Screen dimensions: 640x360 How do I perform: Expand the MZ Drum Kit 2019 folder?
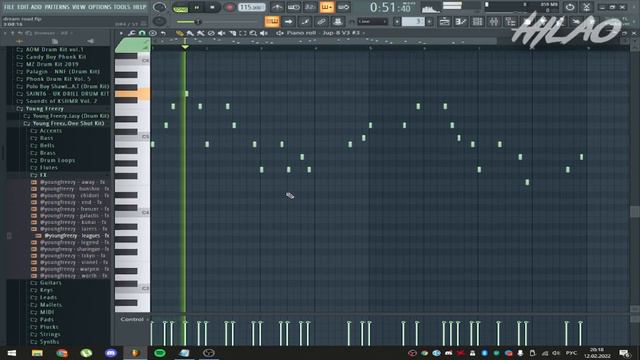click(52, 64)
